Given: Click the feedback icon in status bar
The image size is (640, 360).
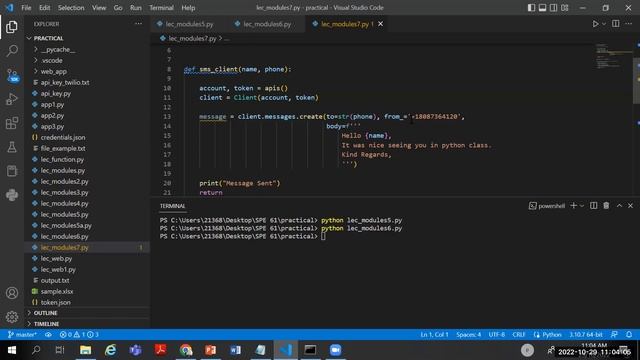Looking at the screenshot, I should [x=614, y=335].
